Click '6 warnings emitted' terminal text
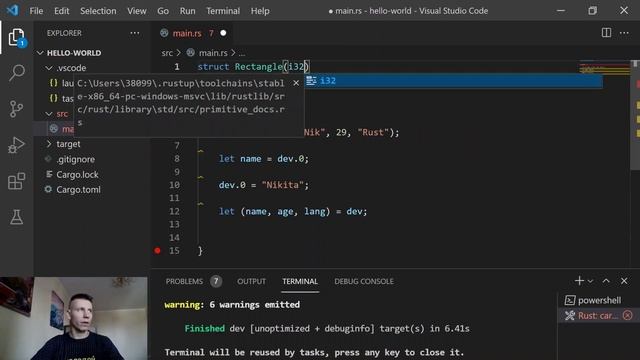Screen dimensions: 640x360 pos(254,305)
